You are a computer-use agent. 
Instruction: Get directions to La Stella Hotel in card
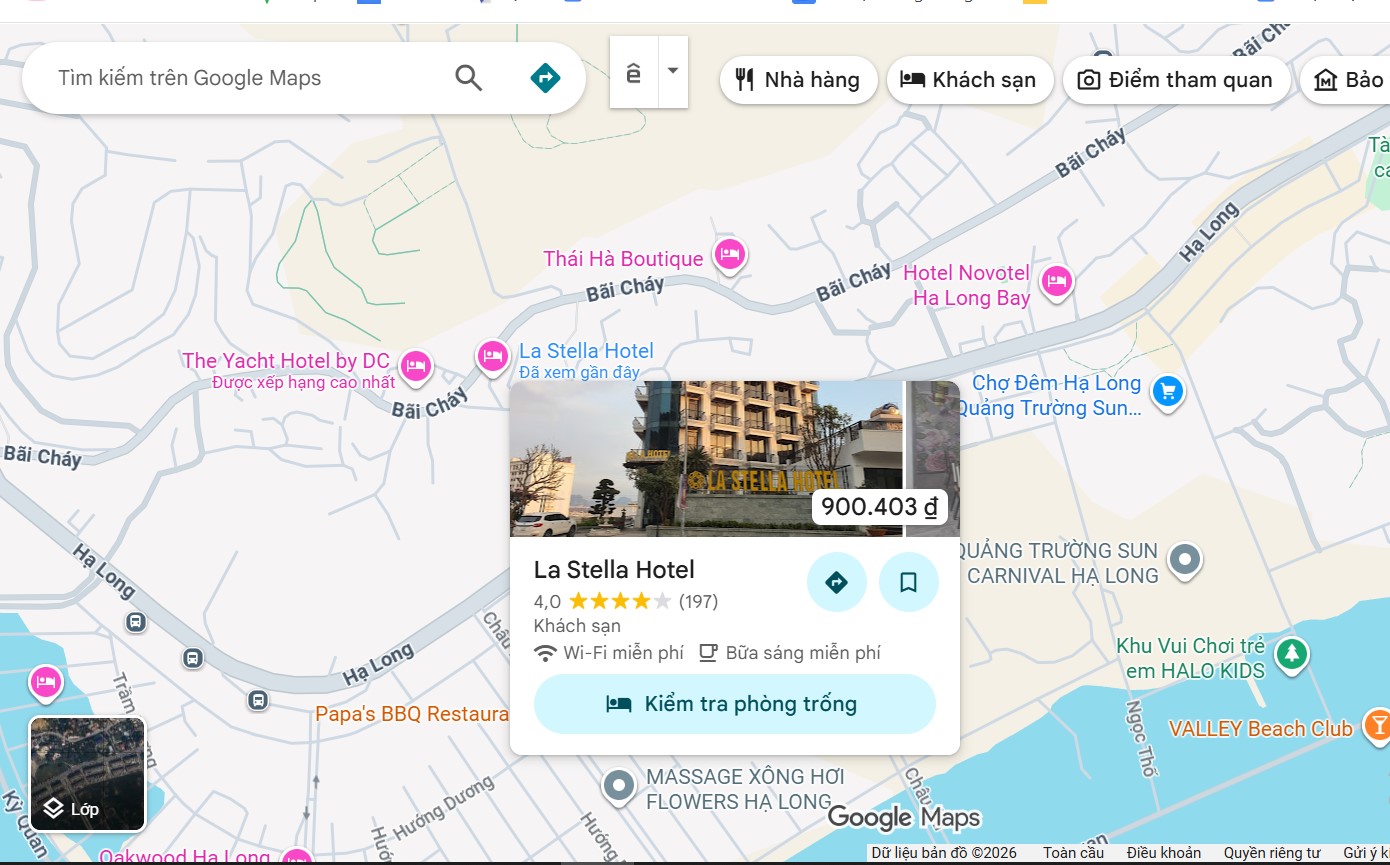pyautogui.click(x=837, y=582)
